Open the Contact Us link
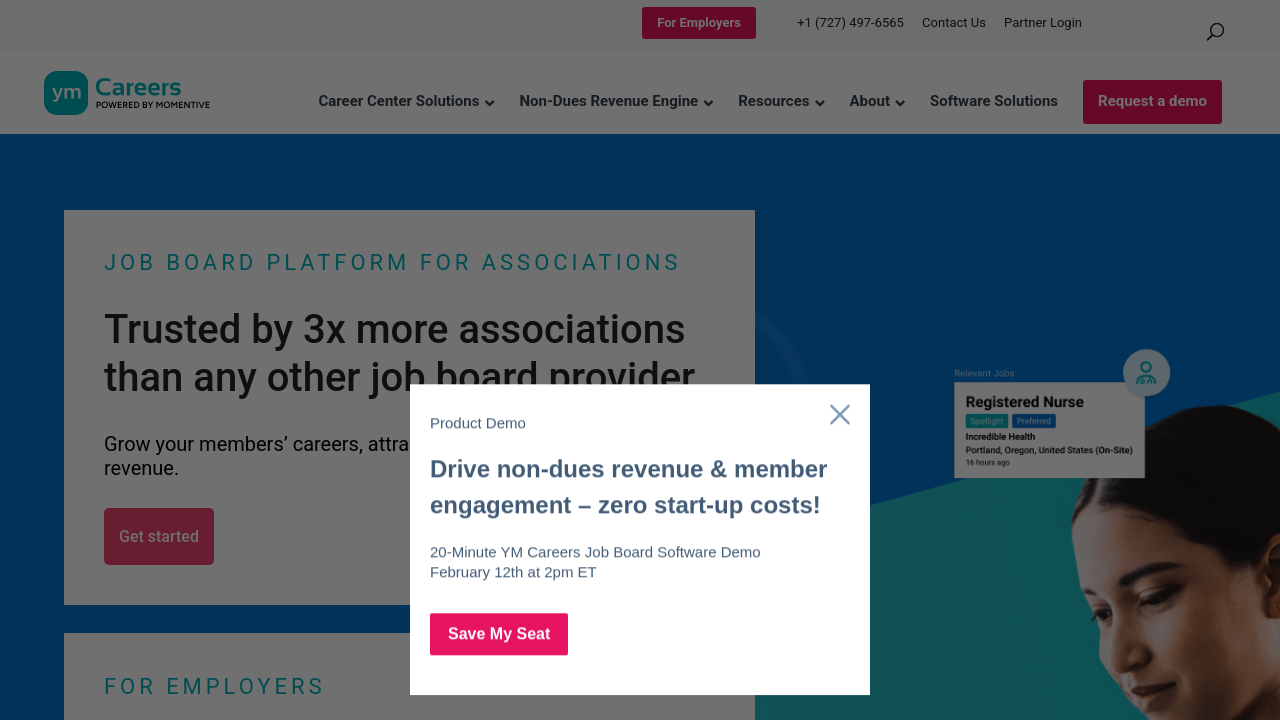Screen dimensions: 1280x720 tap(953, 23)
